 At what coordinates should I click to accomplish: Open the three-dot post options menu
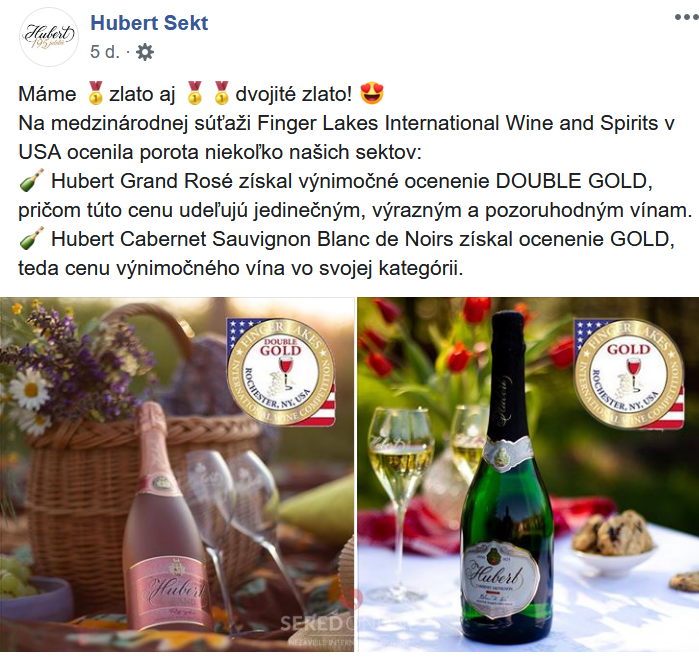(686, 17)
